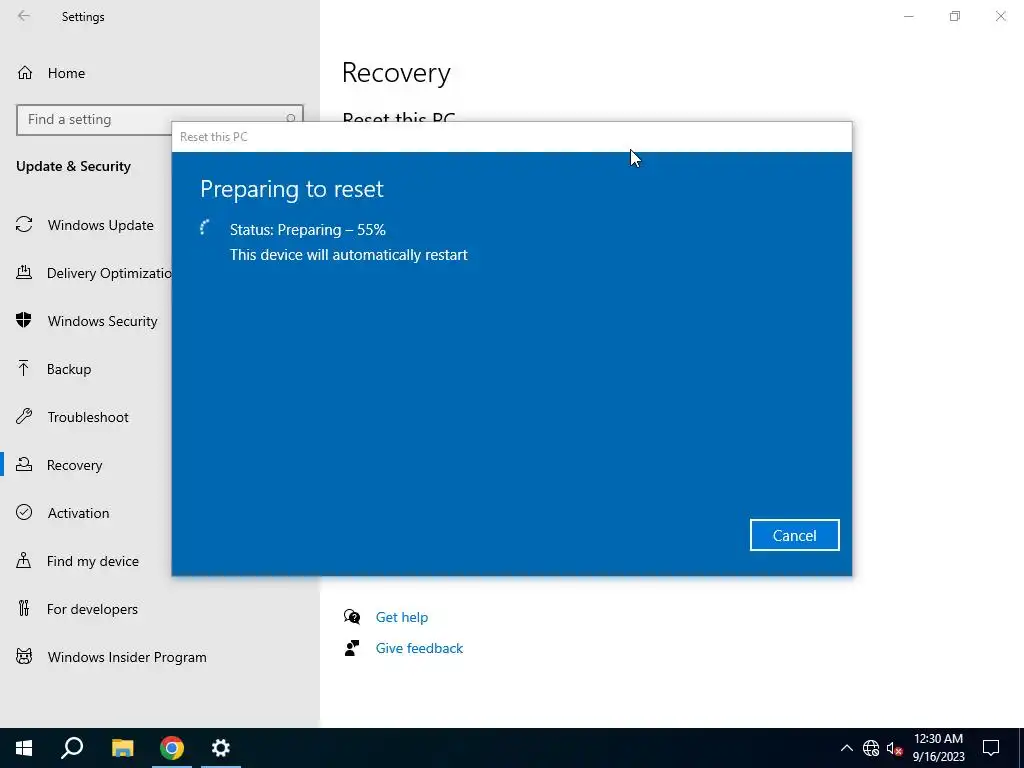Viewport: 1024px width, 768px height.
Task: Minimize the Settings window
Action: point(908,16)
